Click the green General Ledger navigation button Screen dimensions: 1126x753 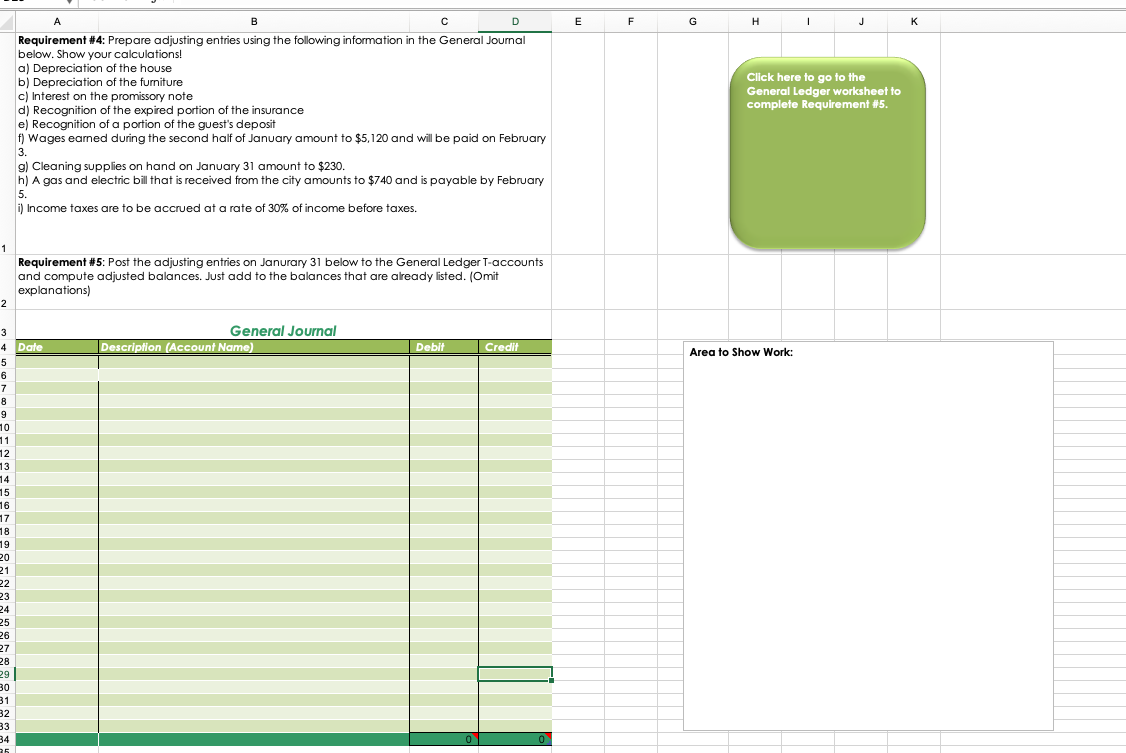827,150
